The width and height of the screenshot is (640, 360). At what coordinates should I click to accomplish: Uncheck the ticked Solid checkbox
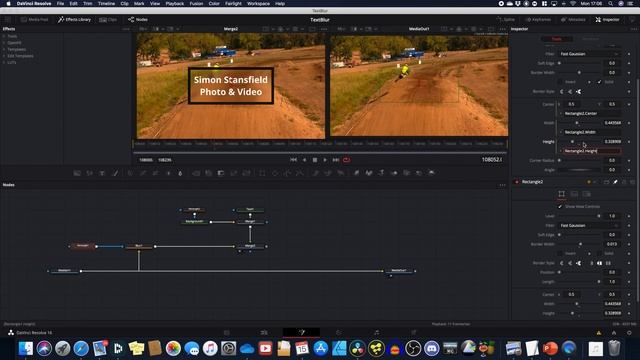(x=599, y=82)
